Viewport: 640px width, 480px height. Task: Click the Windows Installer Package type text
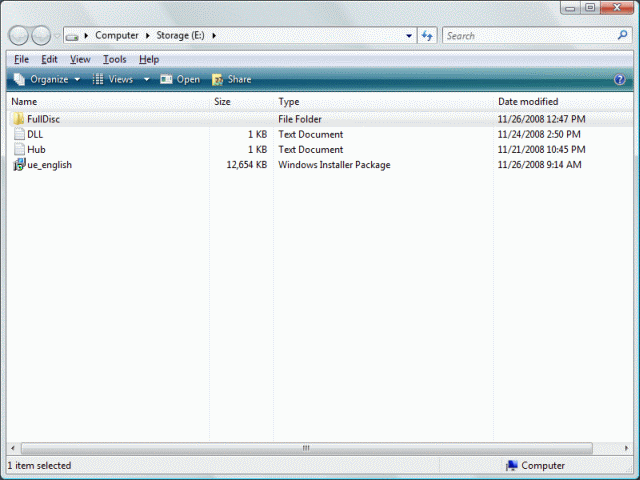pos(334,165)
